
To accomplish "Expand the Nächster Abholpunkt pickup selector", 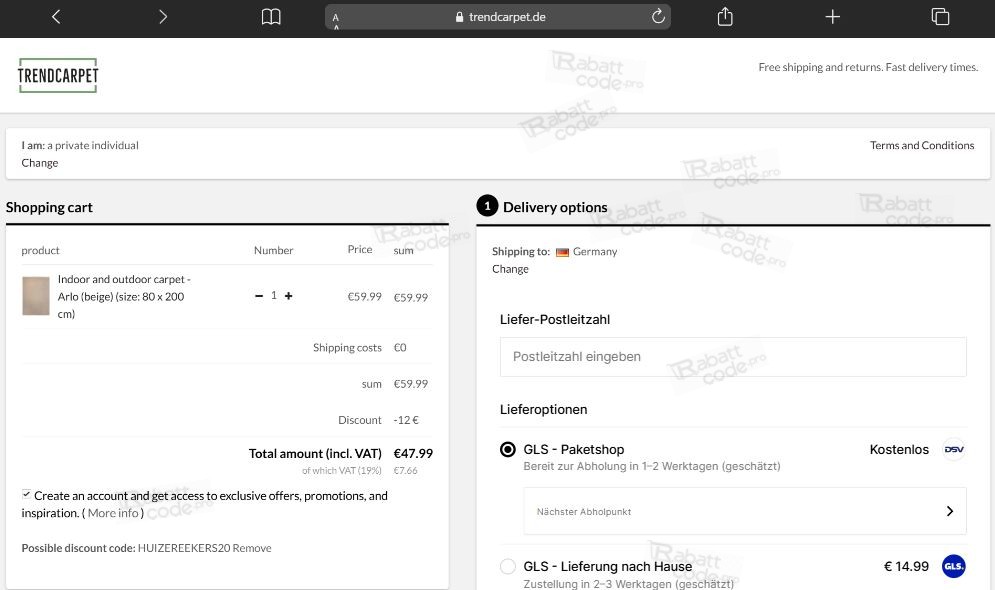I will pyautogui.click(x=745, y=511).
